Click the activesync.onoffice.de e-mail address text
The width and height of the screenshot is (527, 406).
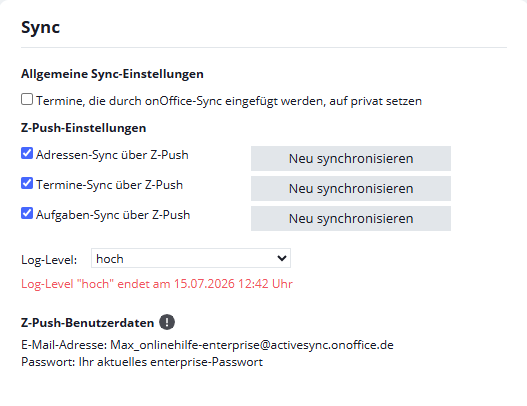click(252, 345)
